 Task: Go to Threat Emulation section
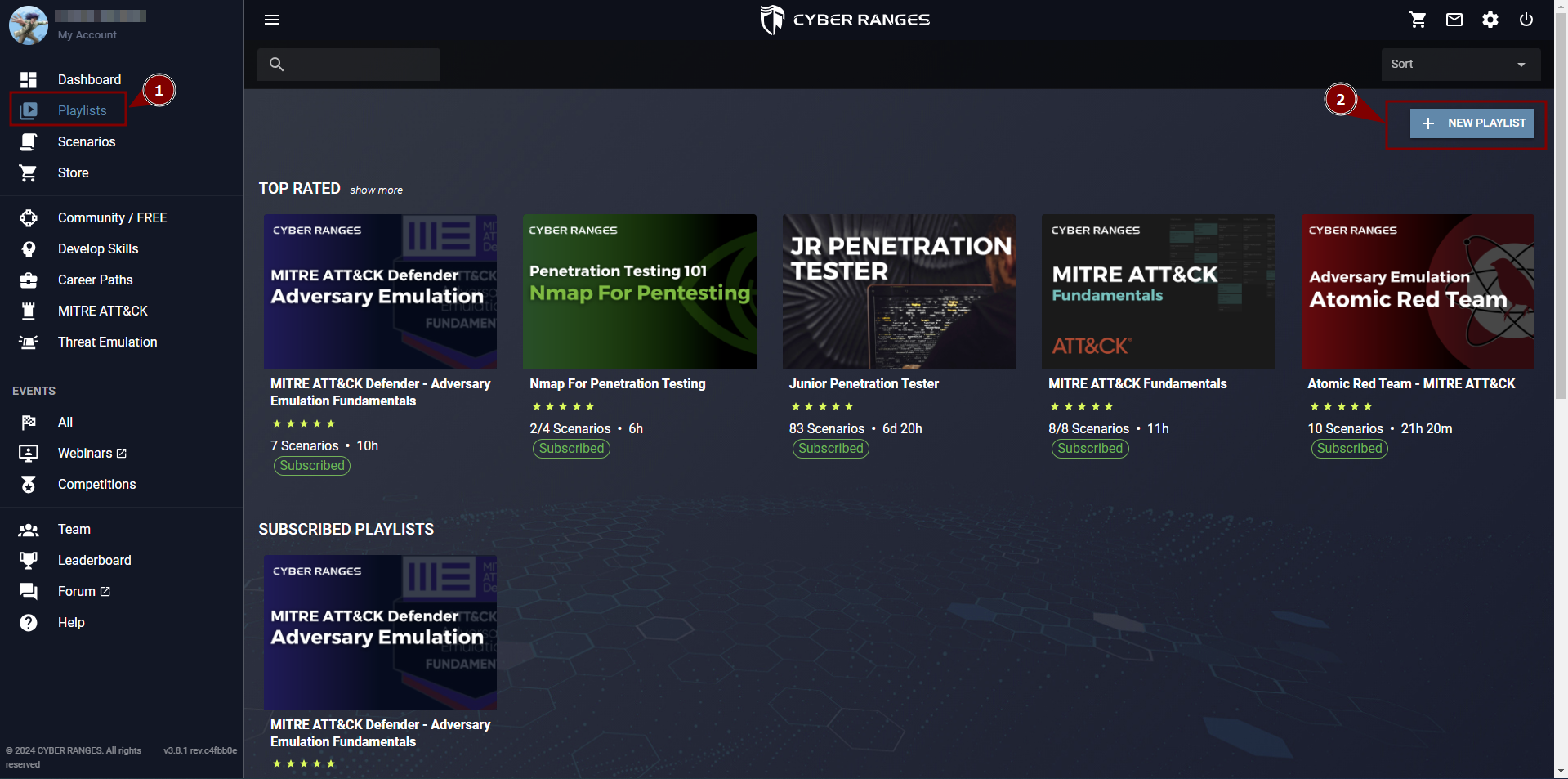108,342
